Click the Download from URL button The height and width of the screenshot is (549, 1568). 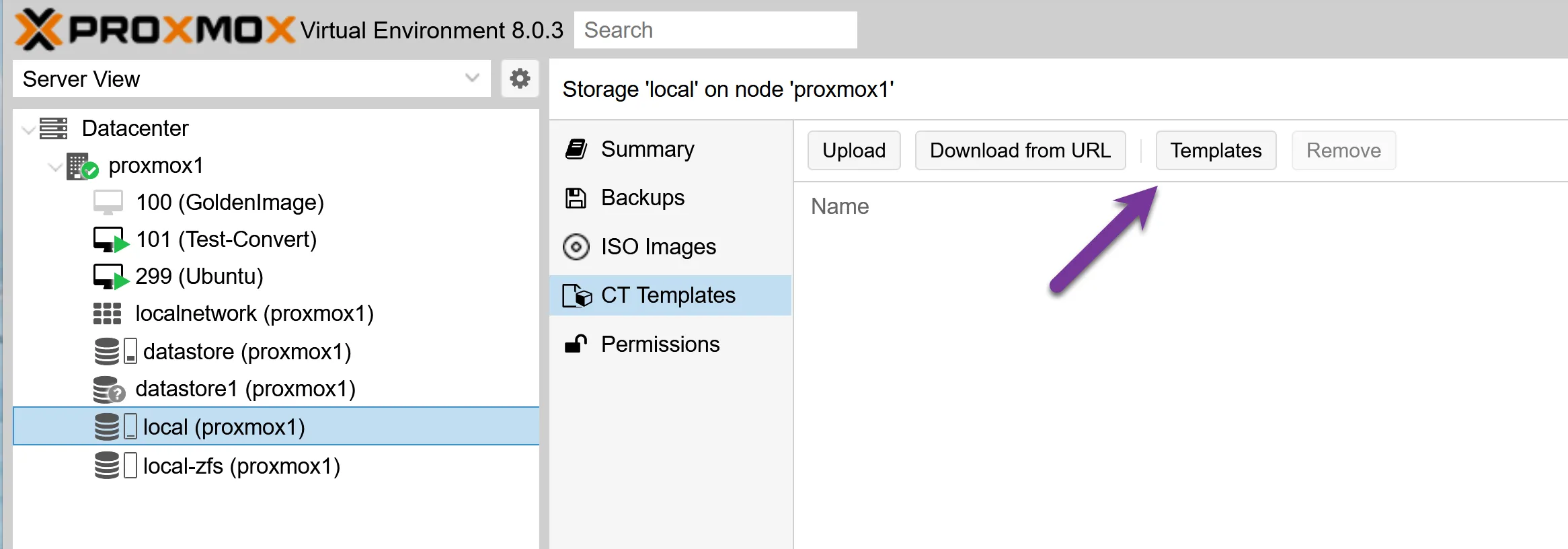[1019, 150]
